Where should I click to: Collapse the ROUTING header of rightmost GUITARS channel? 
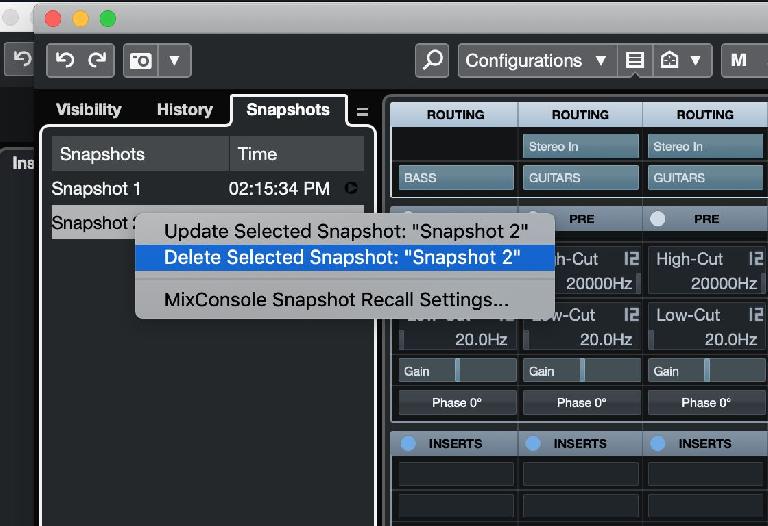[705, 115]
